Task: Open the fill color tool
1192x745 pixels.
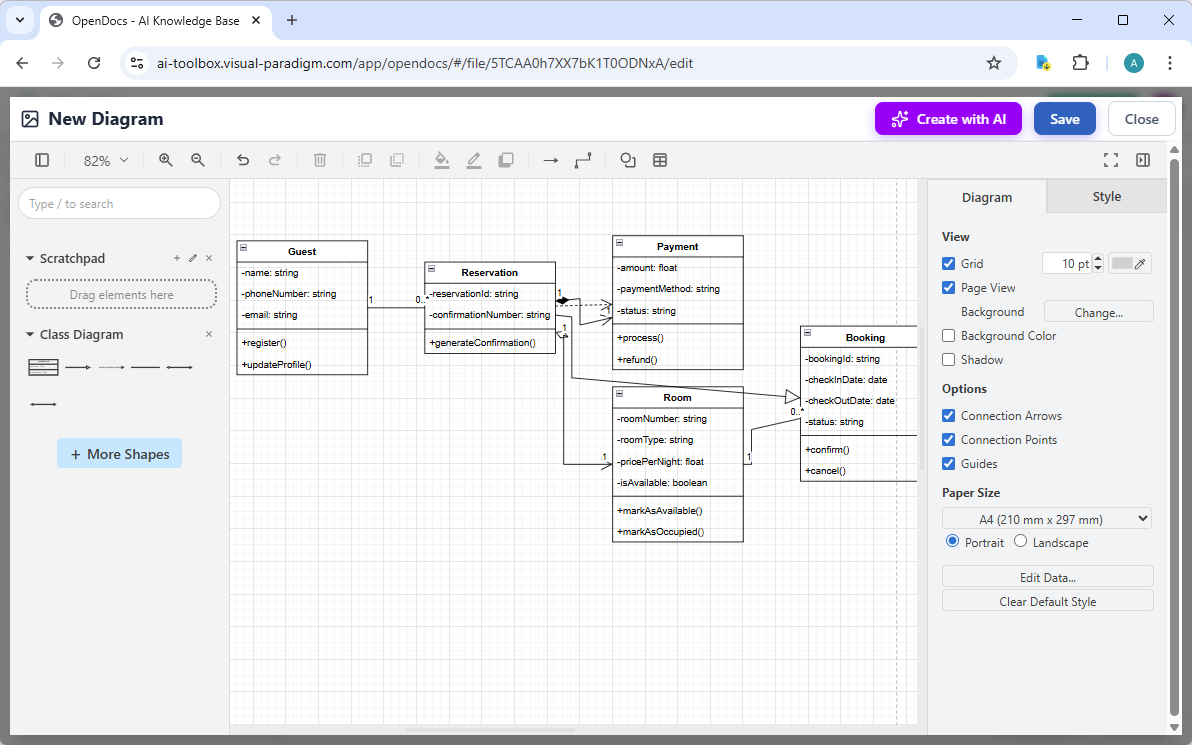Action: point(442,160)
